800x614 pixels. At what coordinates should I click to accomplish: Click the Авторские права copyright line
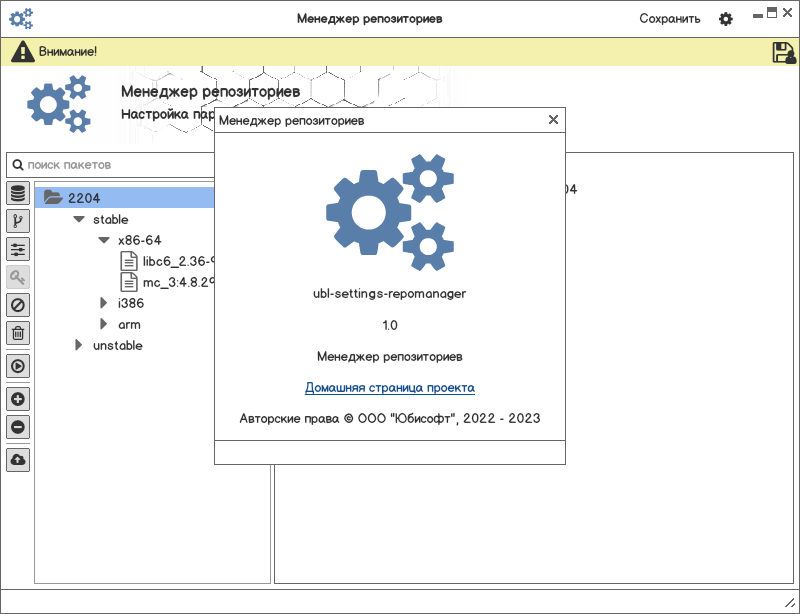[390, 419]
